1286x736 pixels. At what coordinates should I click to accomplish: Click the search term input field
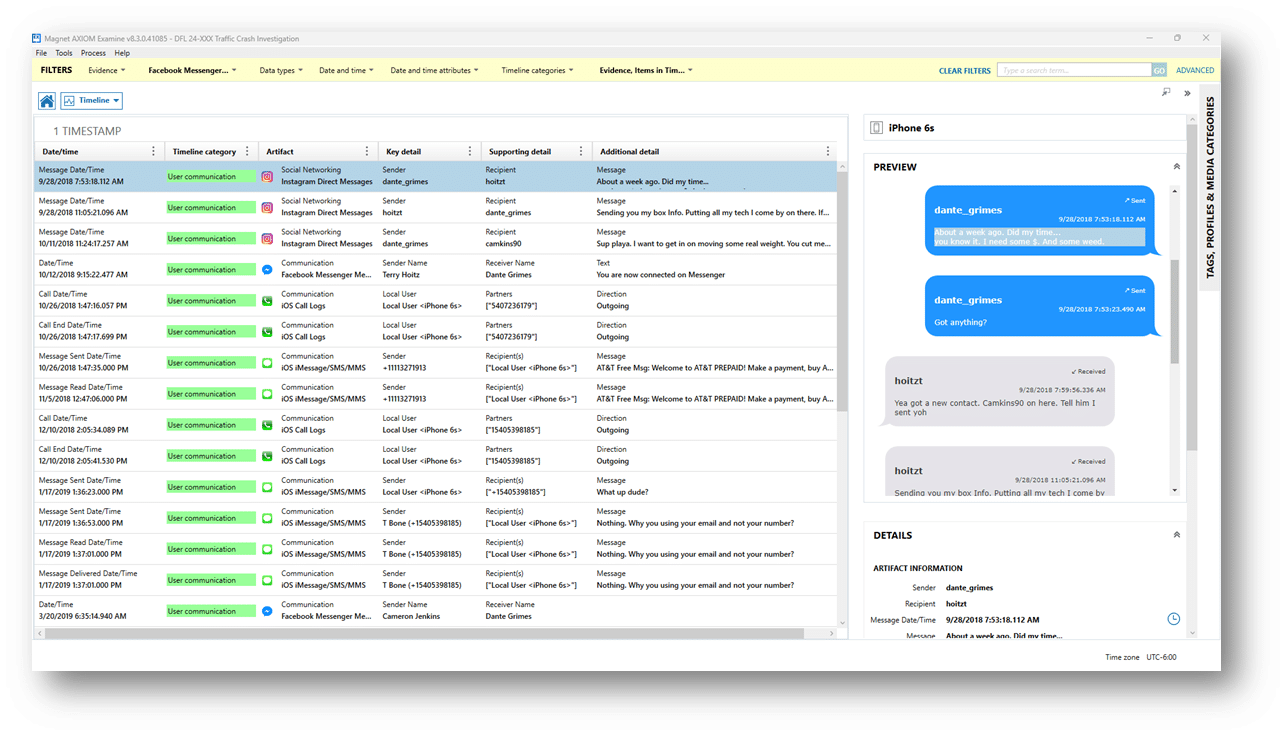tap(1074, 71)
